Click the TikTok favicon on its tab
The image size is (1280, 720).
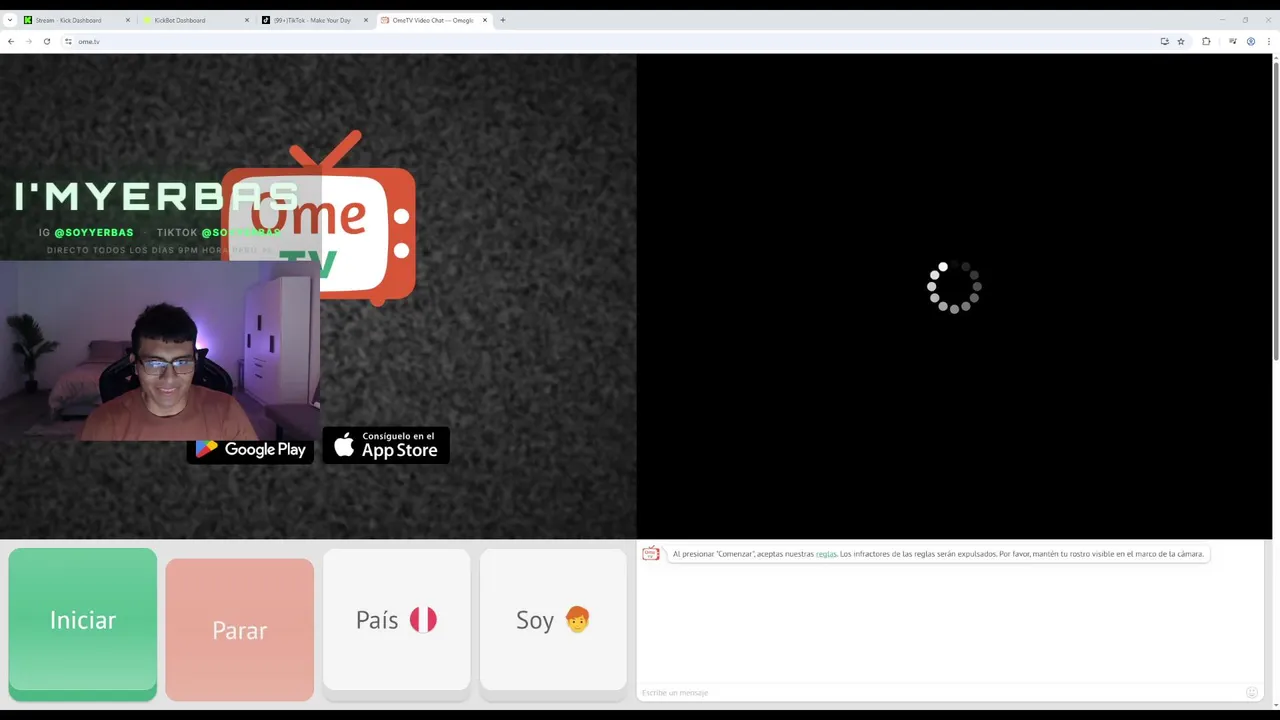coord(266,20)
